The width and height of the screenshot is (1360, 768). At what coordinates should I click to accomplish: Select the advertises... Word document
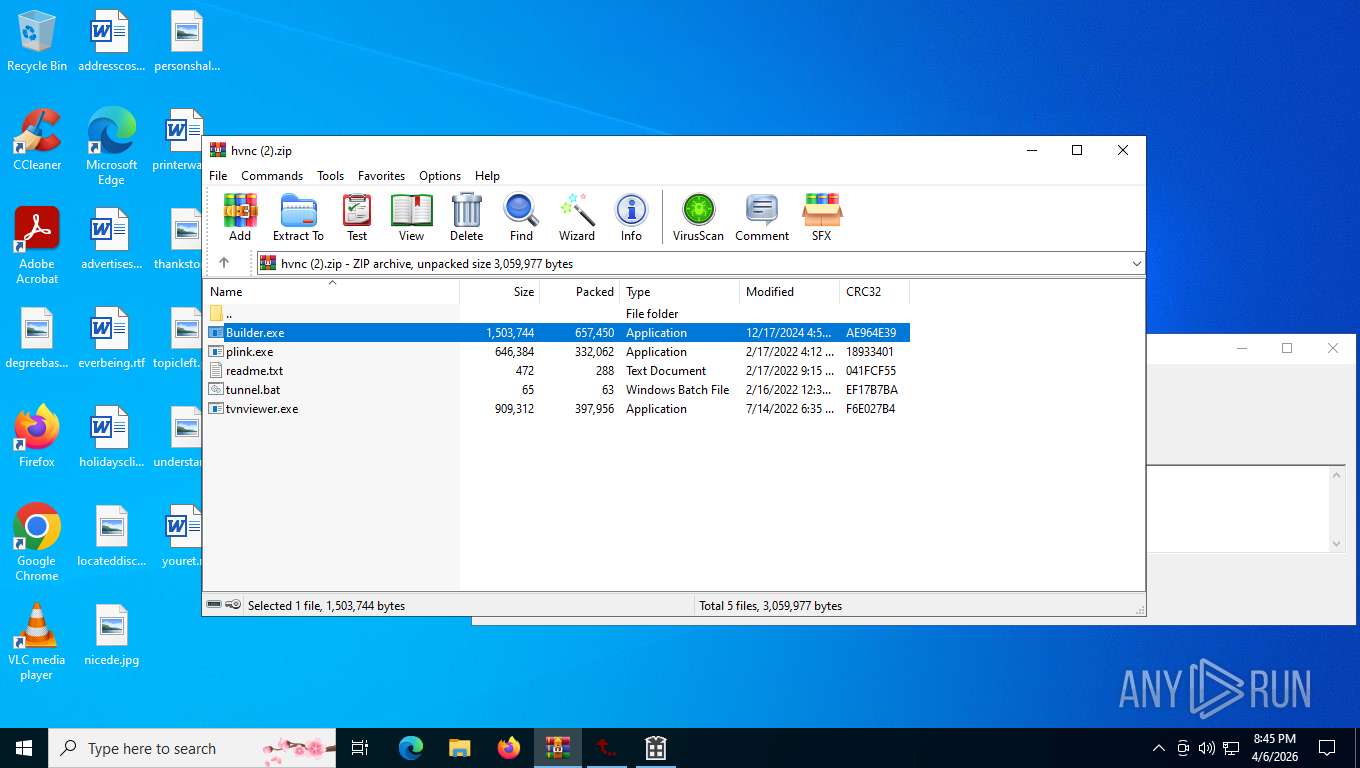[111, 239]
